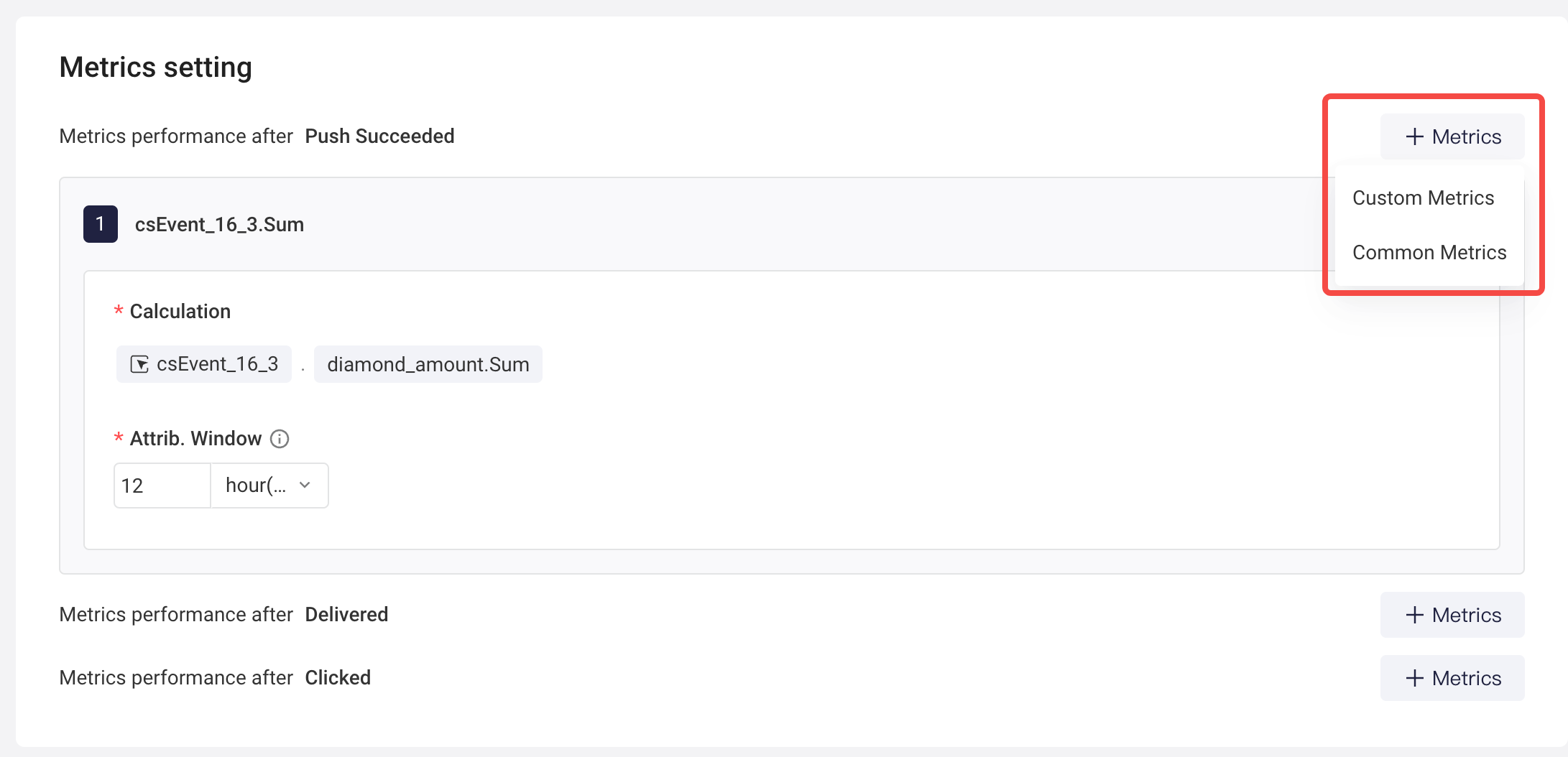Viewport: 1568px width, 757px height.
Task: Click the Delivered label
Action: (346, 615)
